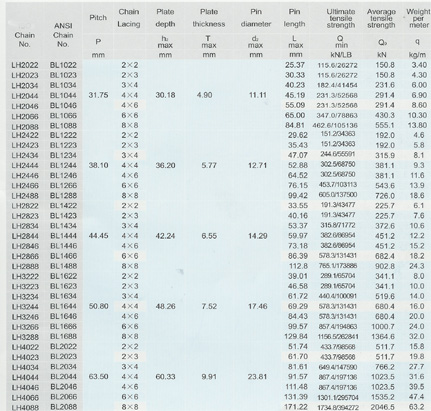Click average strength value 555.1
The image size is (431, 411).
point(385,125)
